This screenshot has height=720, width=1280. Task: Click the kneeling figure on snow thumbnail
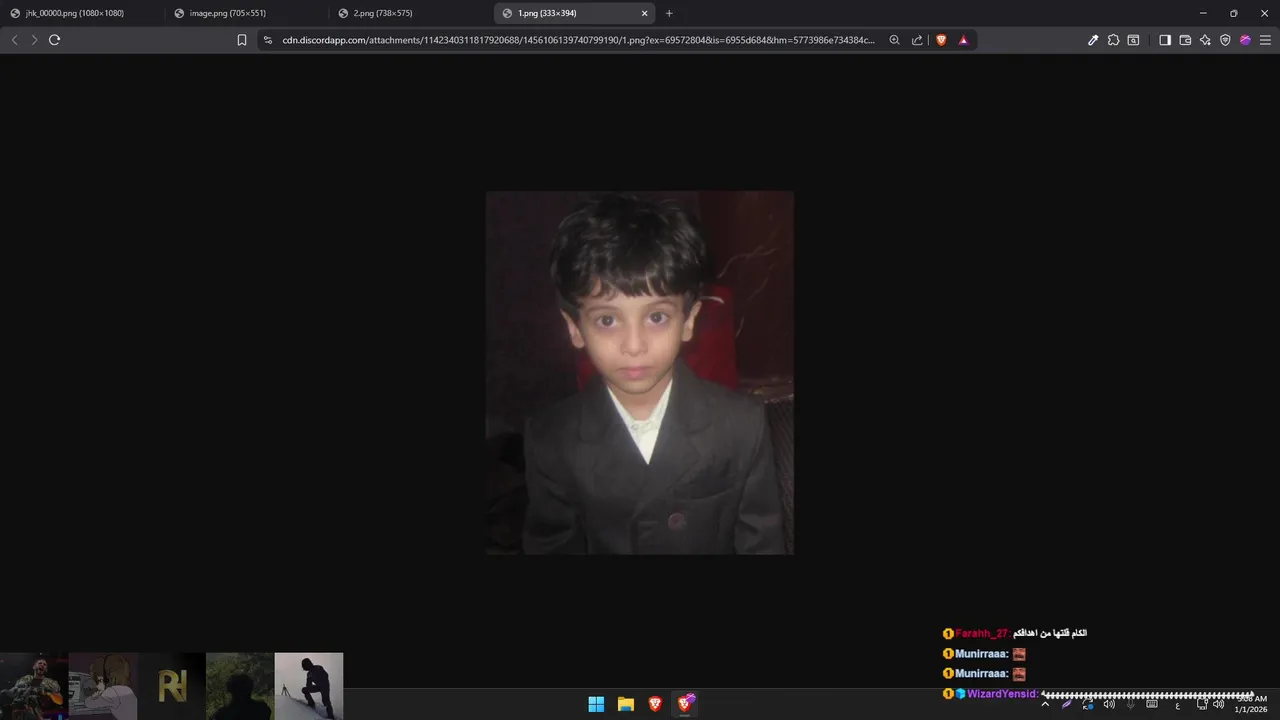[309, 686]
